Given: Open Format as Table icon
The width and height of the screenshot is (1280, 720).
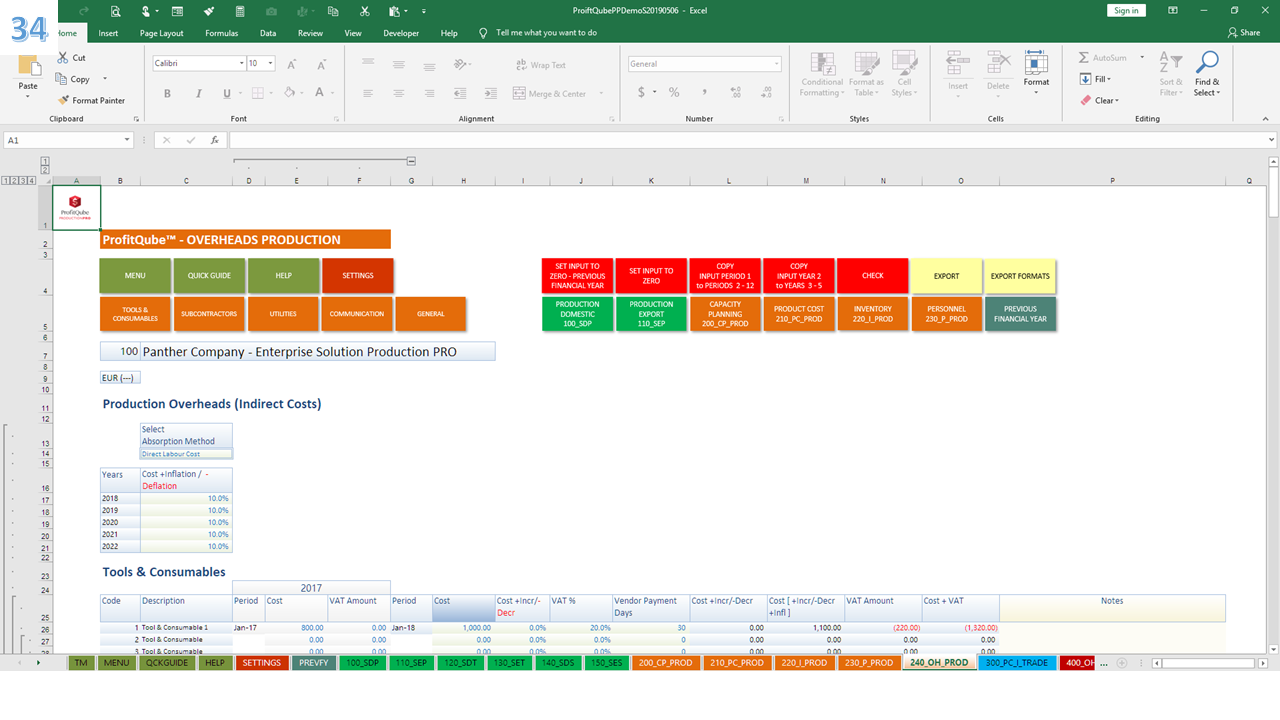Looking at the screenshot, I should (x=866, y=65).
